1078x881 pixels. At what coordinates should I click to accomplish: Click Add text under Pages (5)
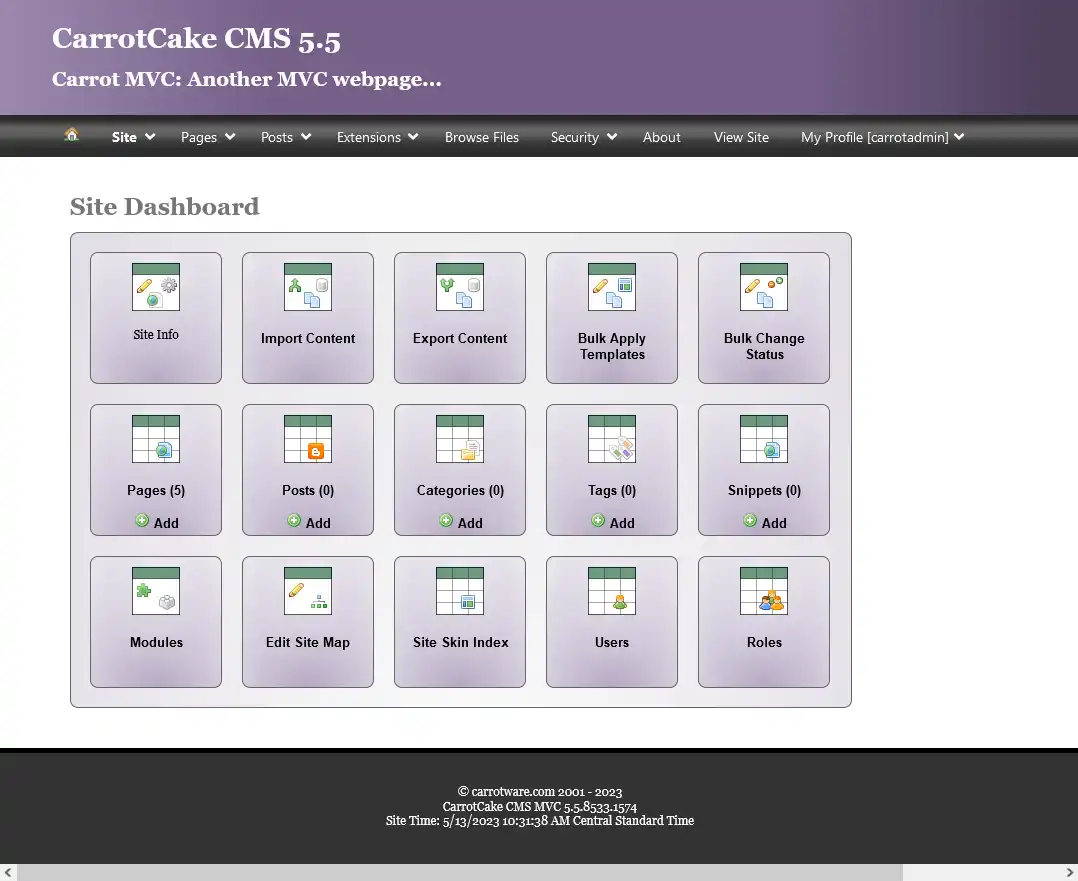tap(166, 523)
